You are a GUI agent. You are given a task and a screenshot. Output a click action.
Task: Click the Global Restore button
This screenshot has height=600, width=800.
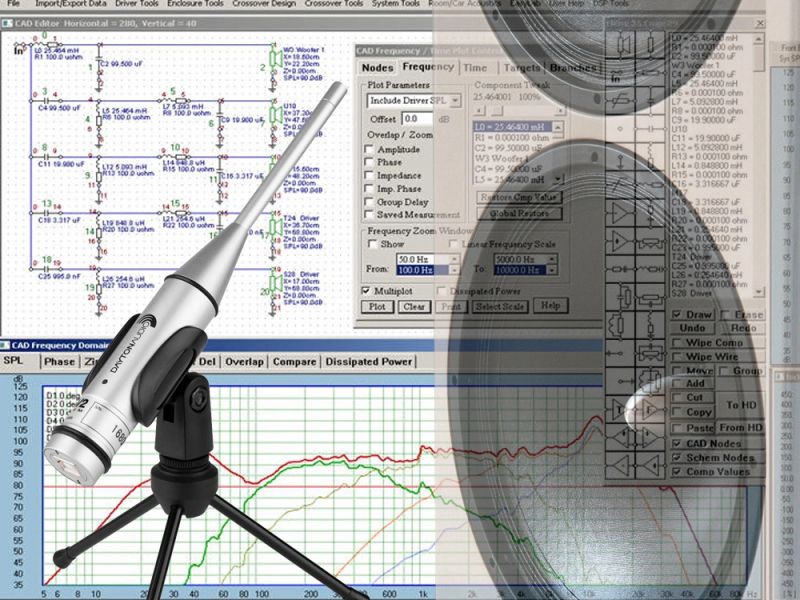516,212
